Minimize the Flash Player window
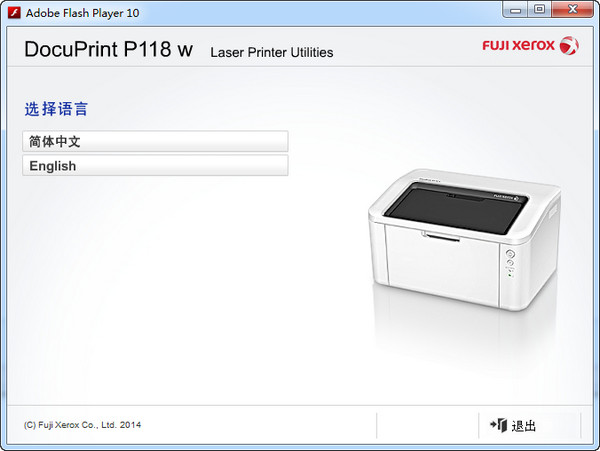600x451 pixels. 515,10
